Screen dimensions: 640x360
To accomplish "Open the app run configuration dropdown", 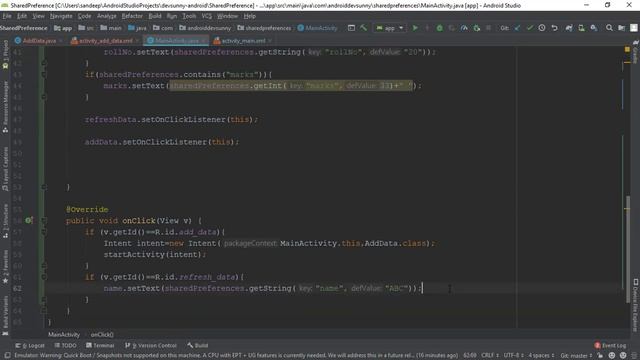I will click(390, 28).
